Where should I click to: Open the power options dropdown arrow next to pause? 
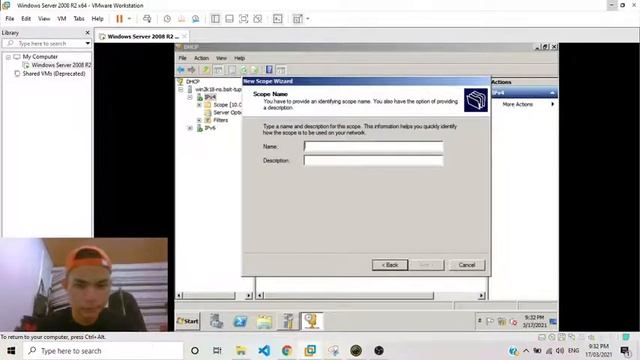tap(129, 19)
